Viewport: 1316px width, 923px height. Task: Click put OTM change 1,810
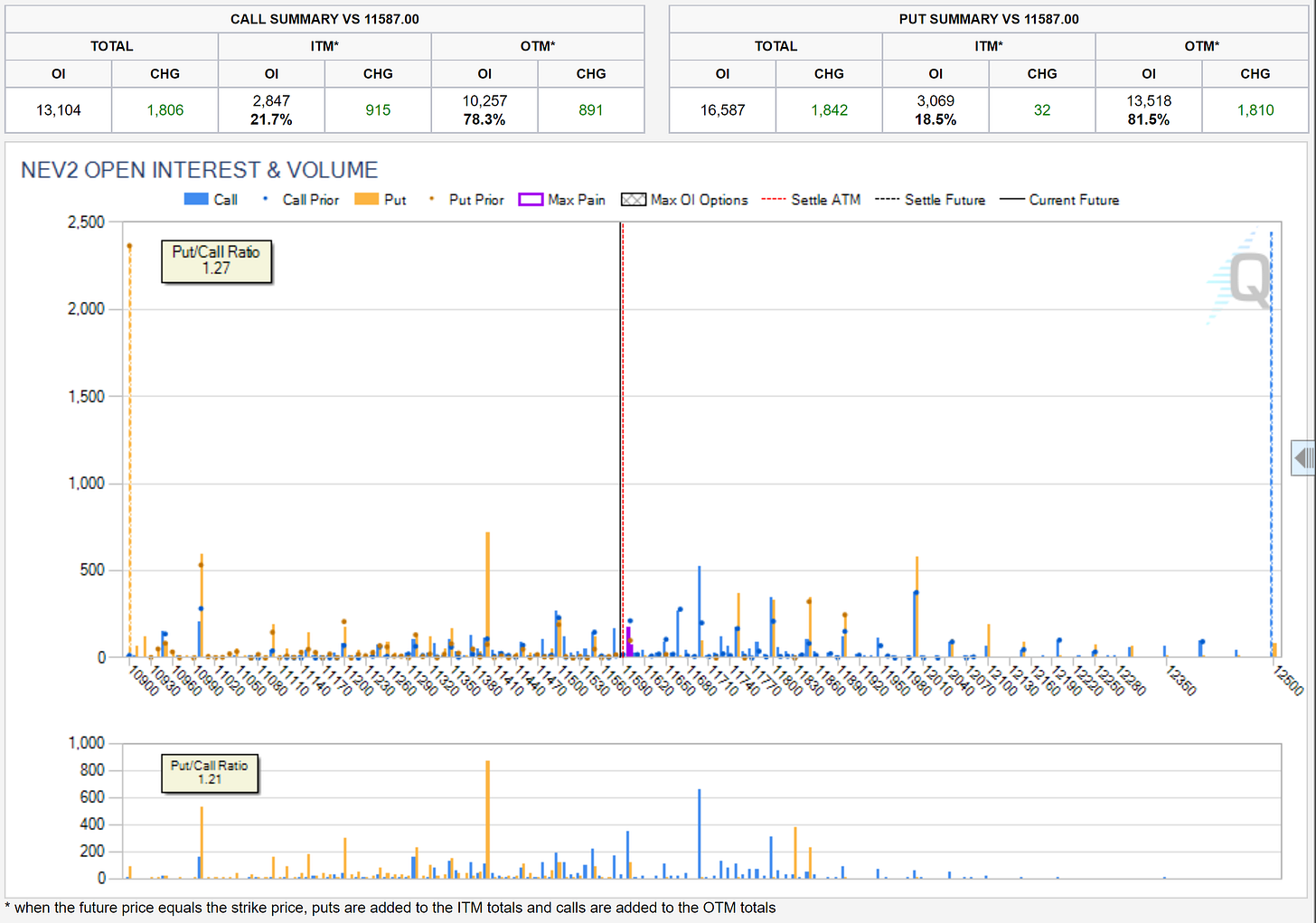point(1255,110)
